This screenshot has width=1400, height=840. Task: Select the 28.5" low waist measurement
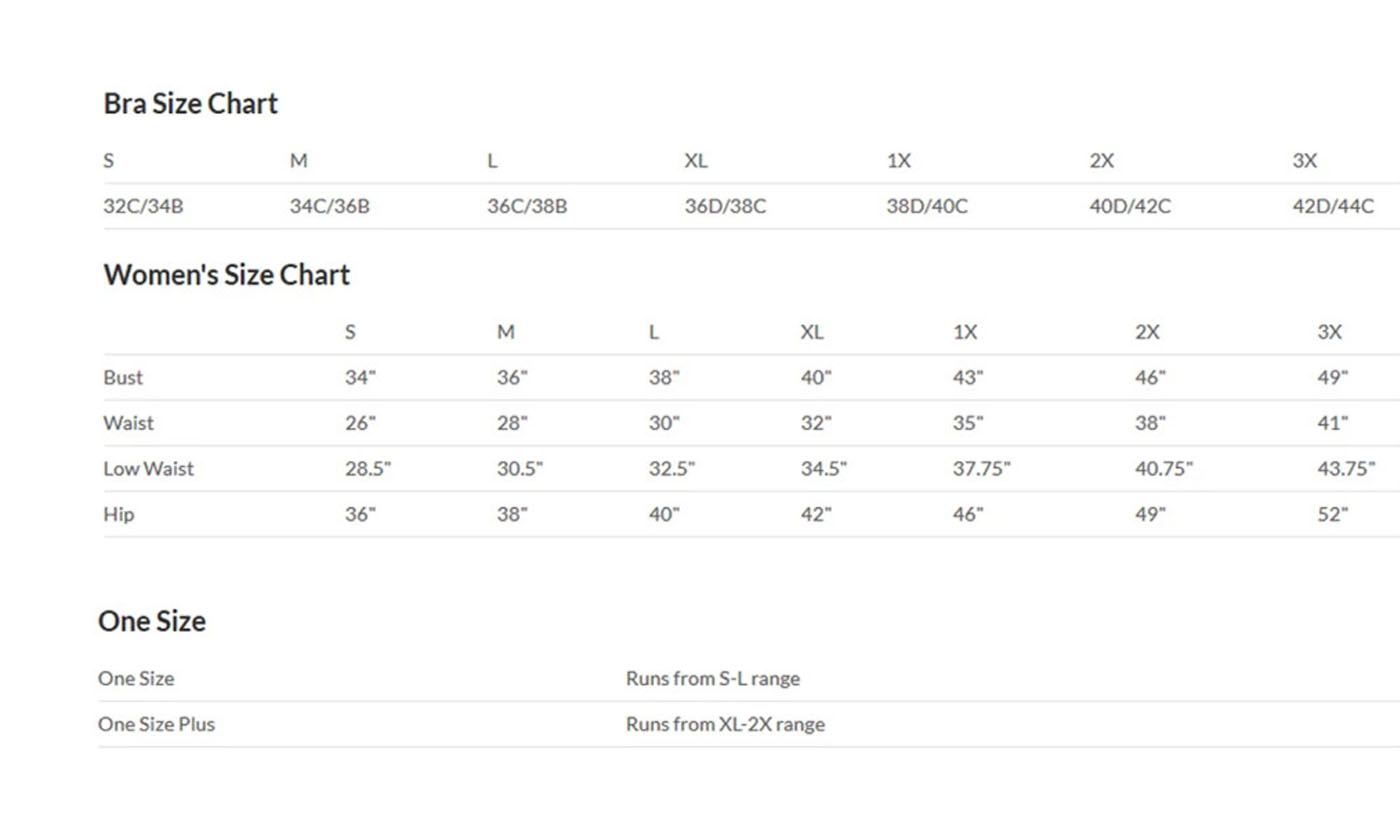[x=368, y=469]
